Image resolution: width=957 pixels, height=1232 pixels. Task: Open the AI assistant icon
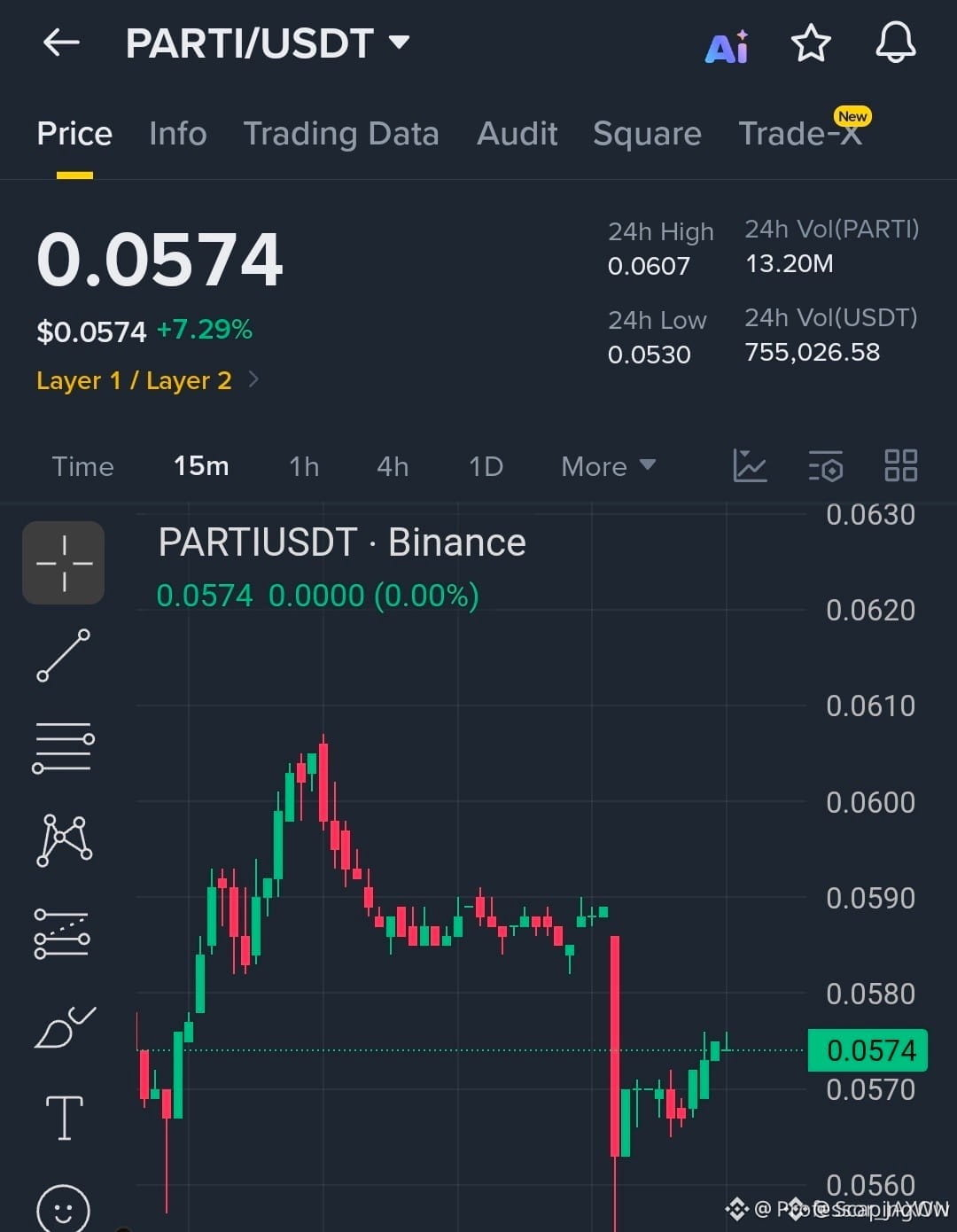point(727,46)
